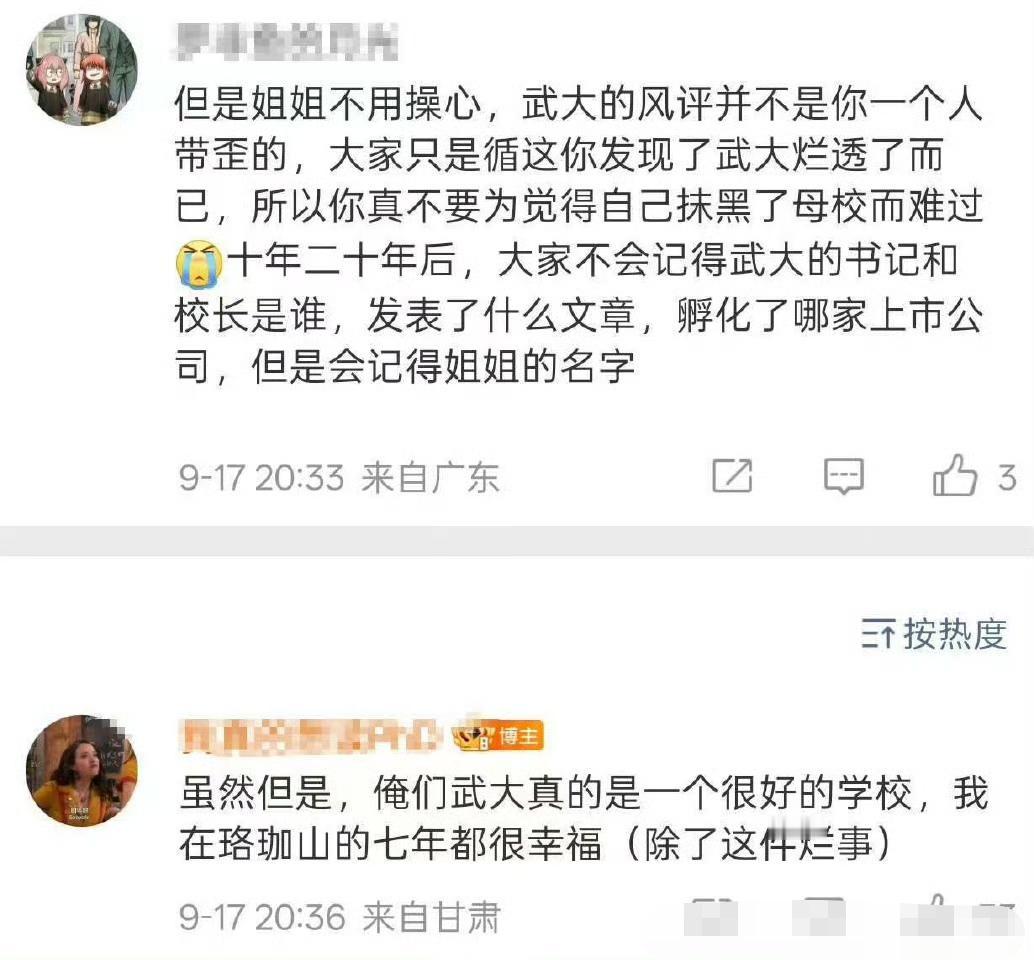The height and width of the screenshot is (960, 1034).
Task: Tap the comment icon on the 甘肃 reply
Action: (821, 916)
